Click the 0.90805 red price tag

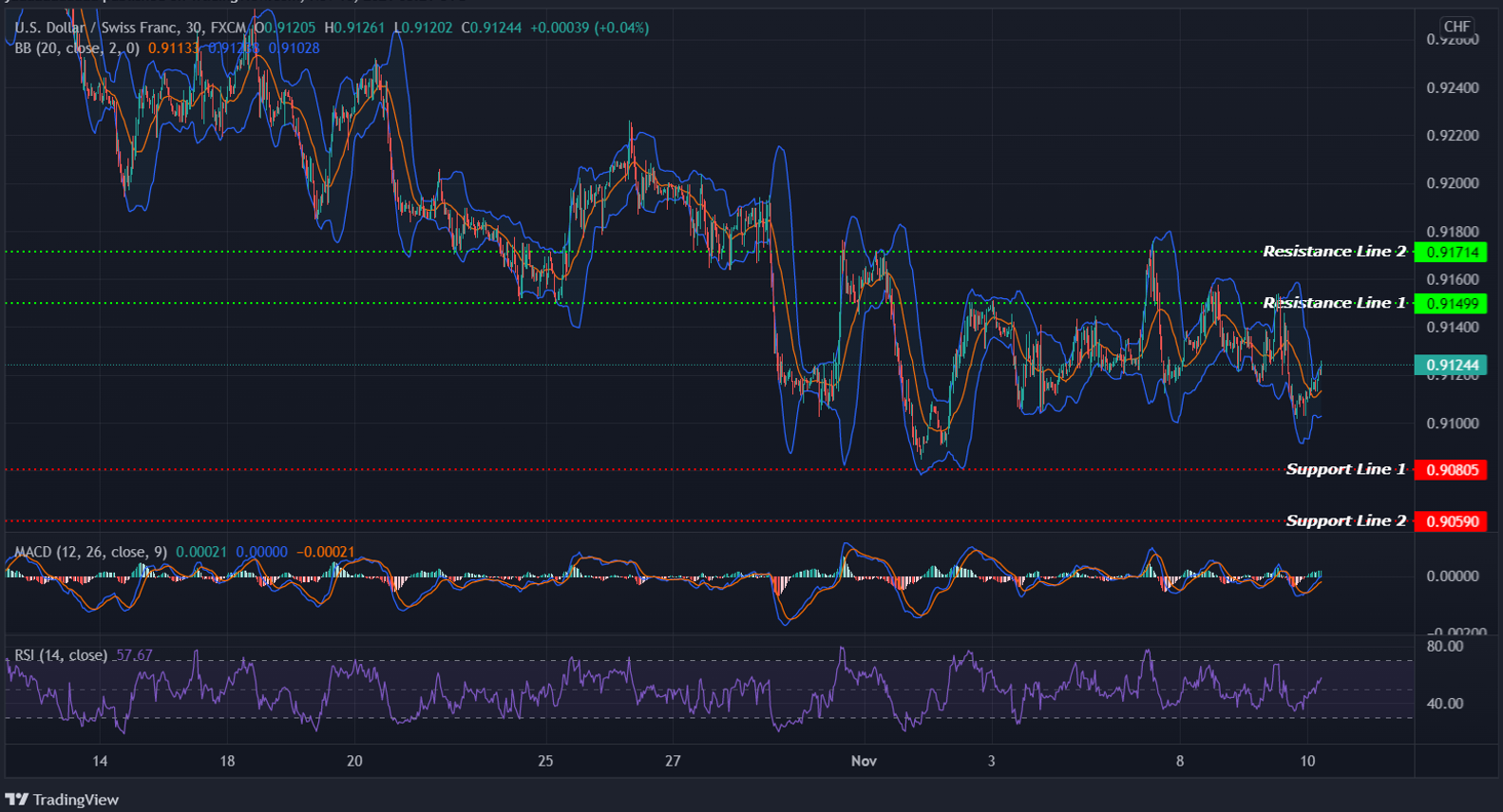(x=1451, y=469)
